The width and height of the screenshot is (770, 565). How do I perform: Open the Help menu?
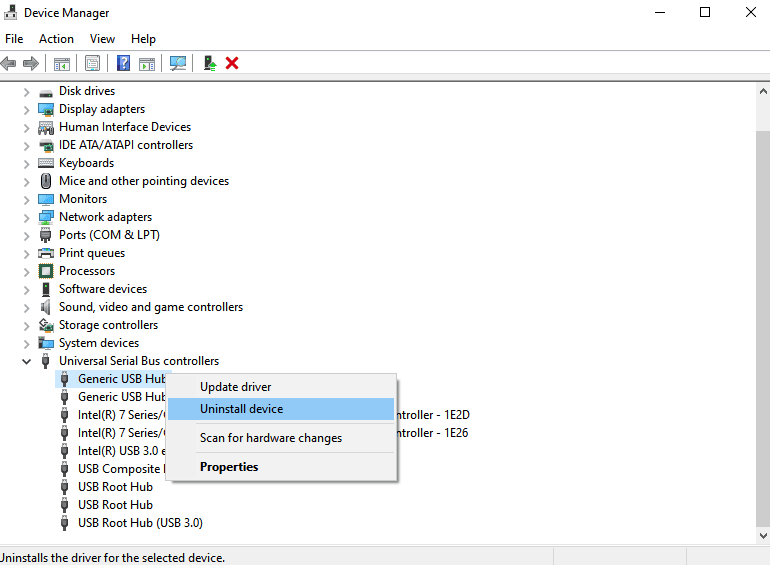pyautogui.click(x=143, y=39)
